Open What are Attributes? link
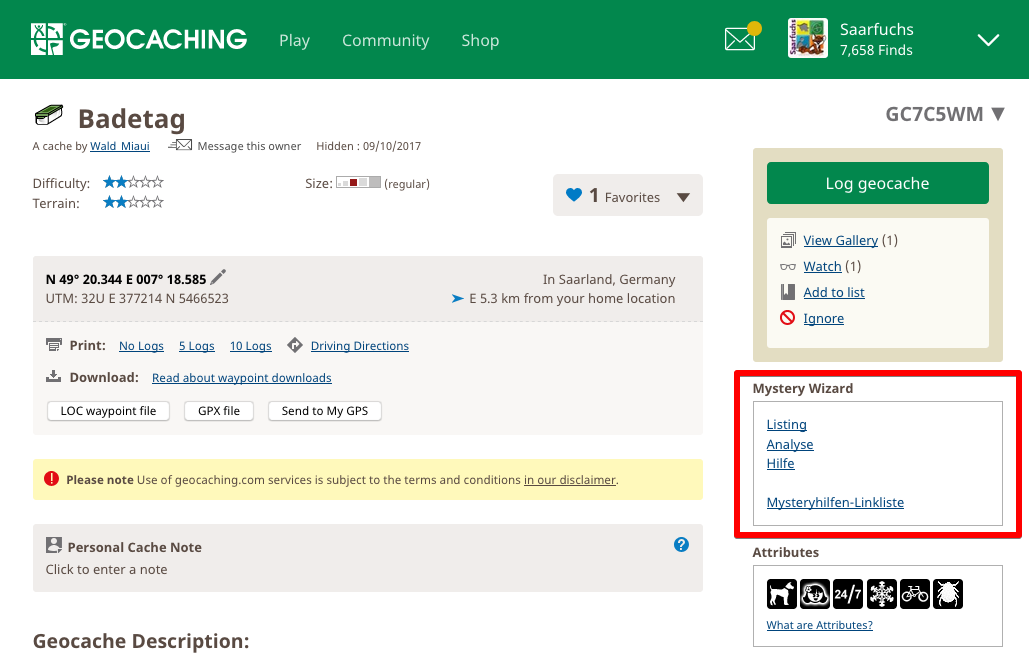 click(819, 625)
